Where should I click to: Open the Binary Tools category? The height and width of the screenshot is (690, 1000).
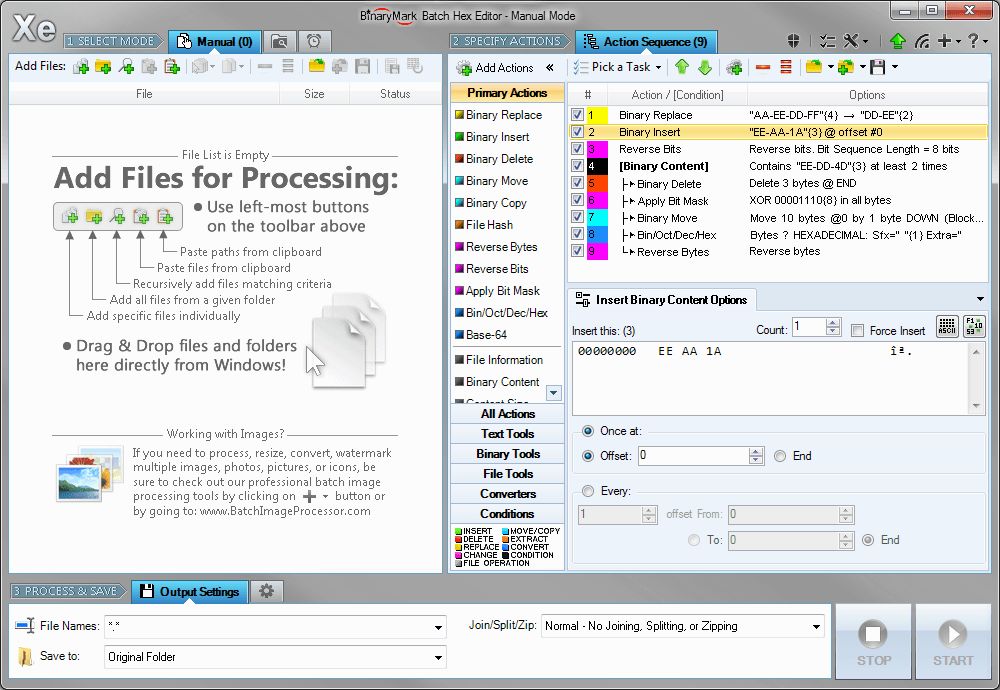click(x=508, y=453)
